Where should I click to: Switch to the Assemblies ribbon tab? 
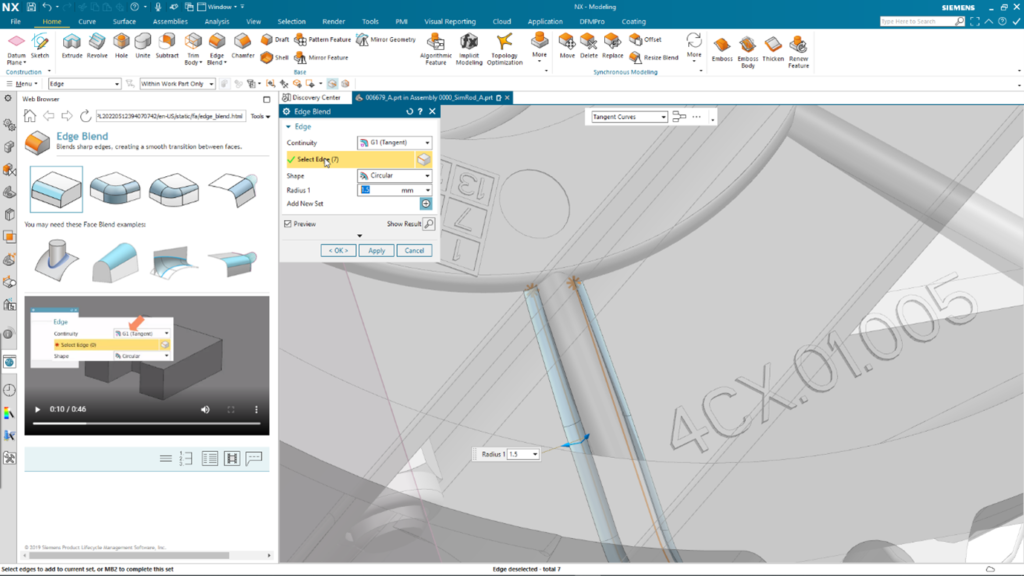(x=169, y=21)
